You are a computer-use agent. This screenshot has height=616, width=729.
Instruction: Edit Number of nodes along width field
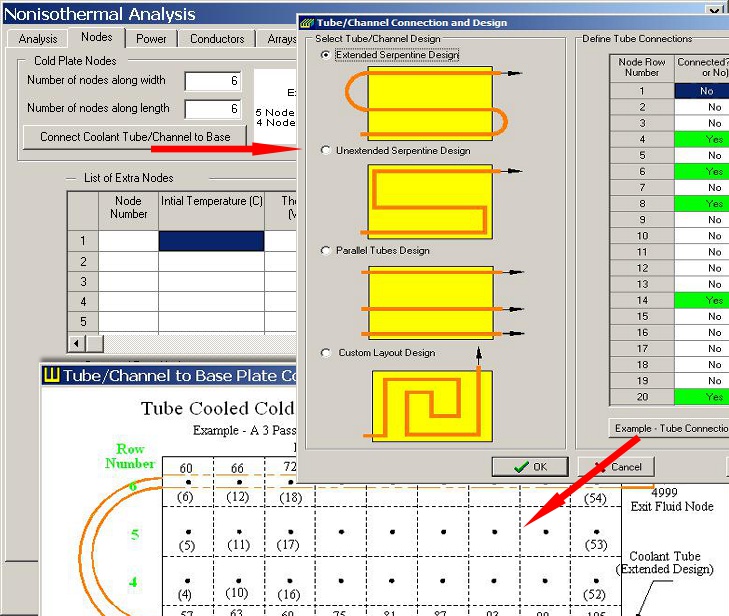click(x=212, y=81)
